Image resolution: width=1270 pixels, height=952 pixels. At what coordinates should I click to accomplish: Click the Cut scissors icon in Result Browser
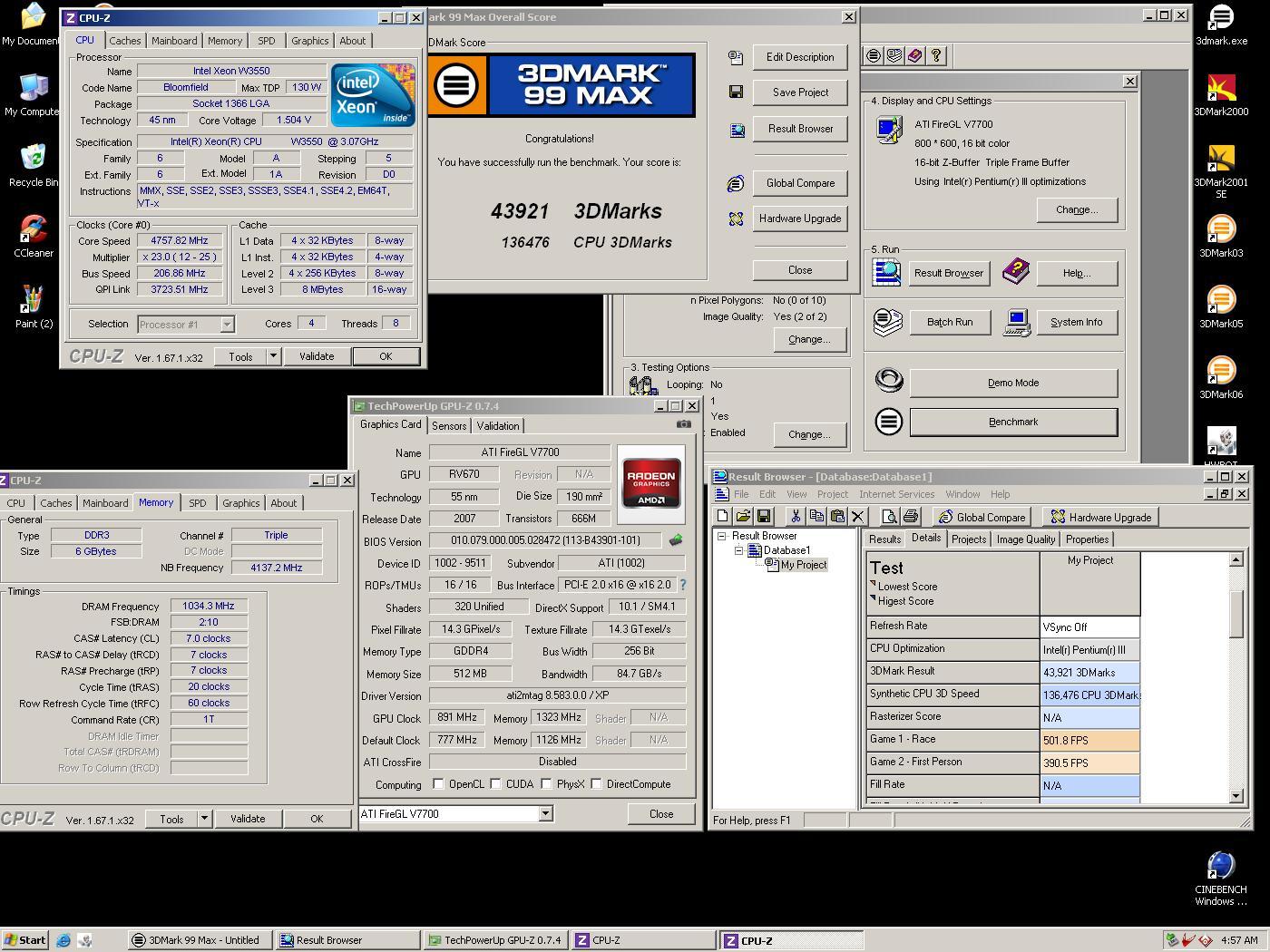[796, 517]
